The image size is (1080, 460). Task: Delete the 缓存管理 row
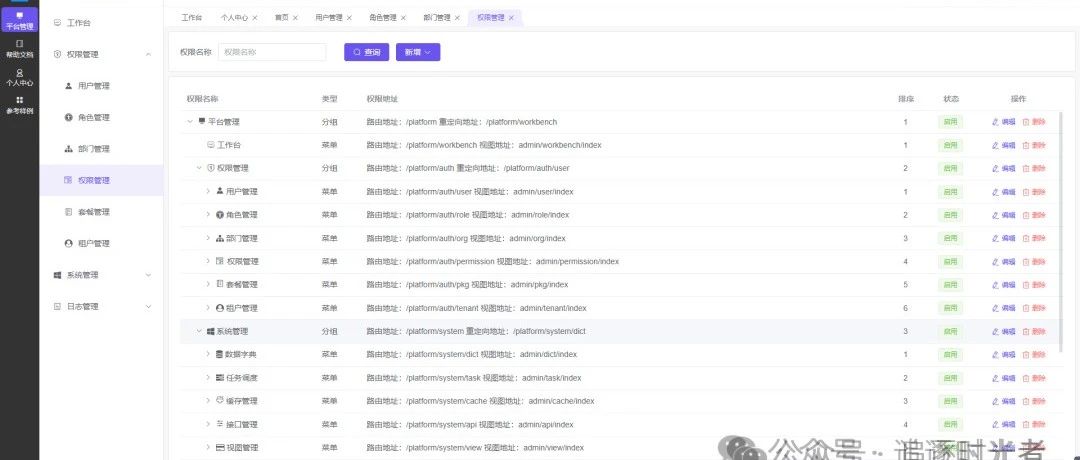(x=1034, y=401)
